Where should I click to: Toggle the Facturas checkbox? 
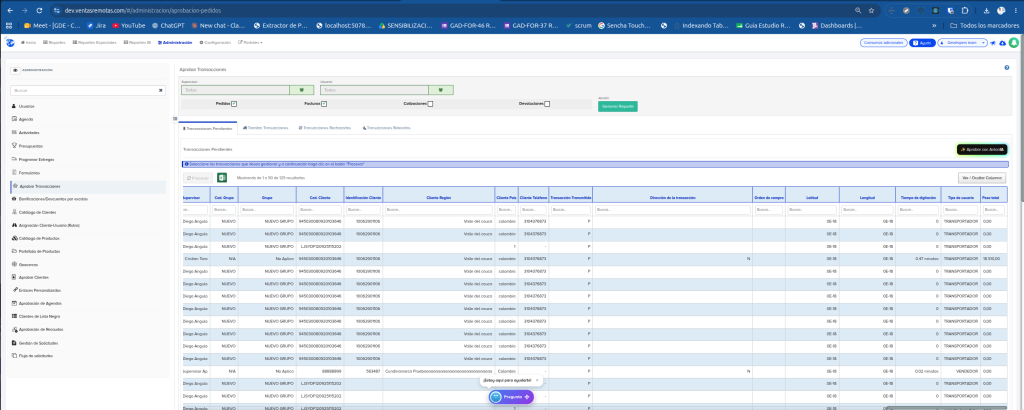point(324,104)
